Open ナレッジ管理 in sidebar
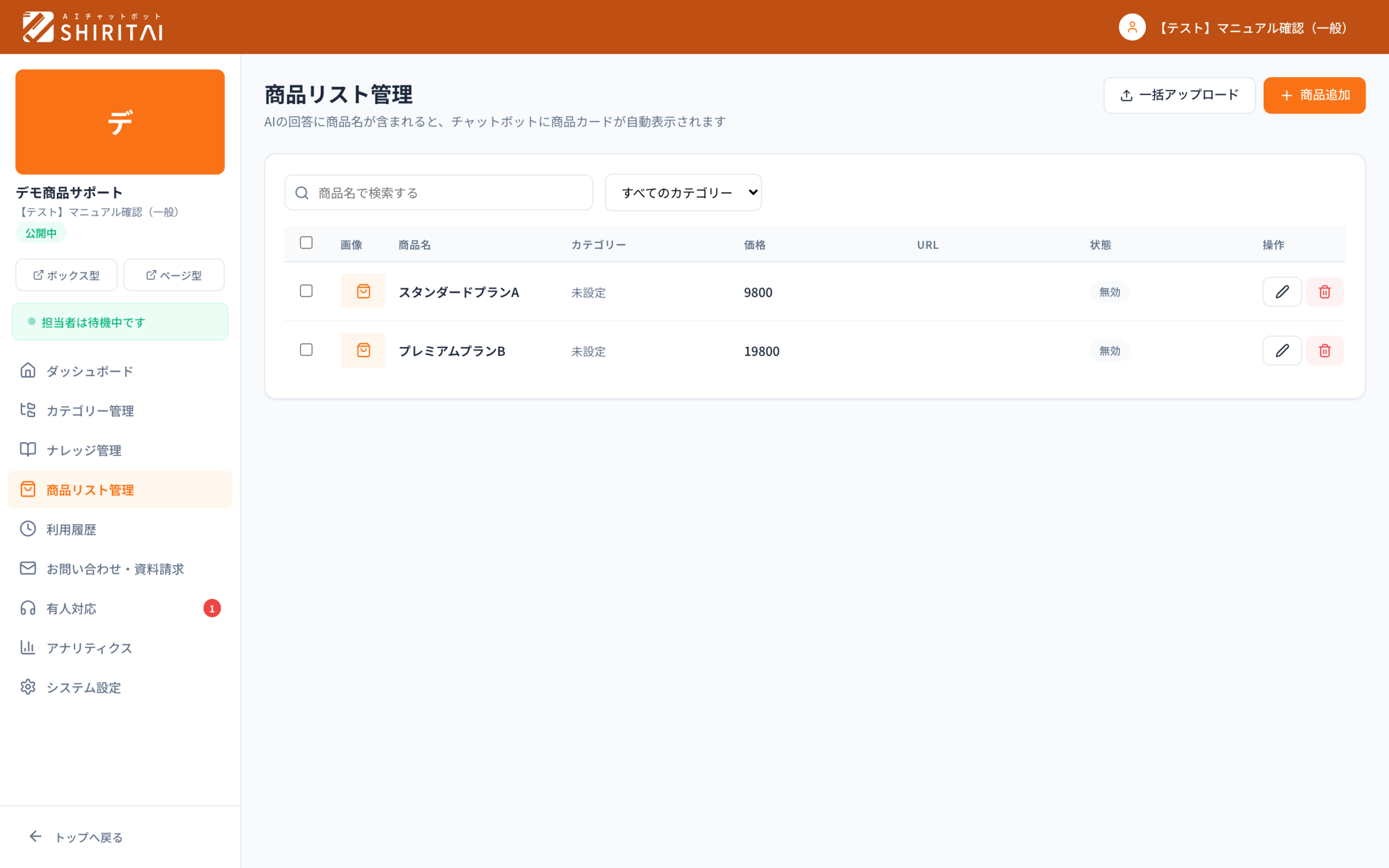Screen dimensions: 1389x868 [120, 450]
